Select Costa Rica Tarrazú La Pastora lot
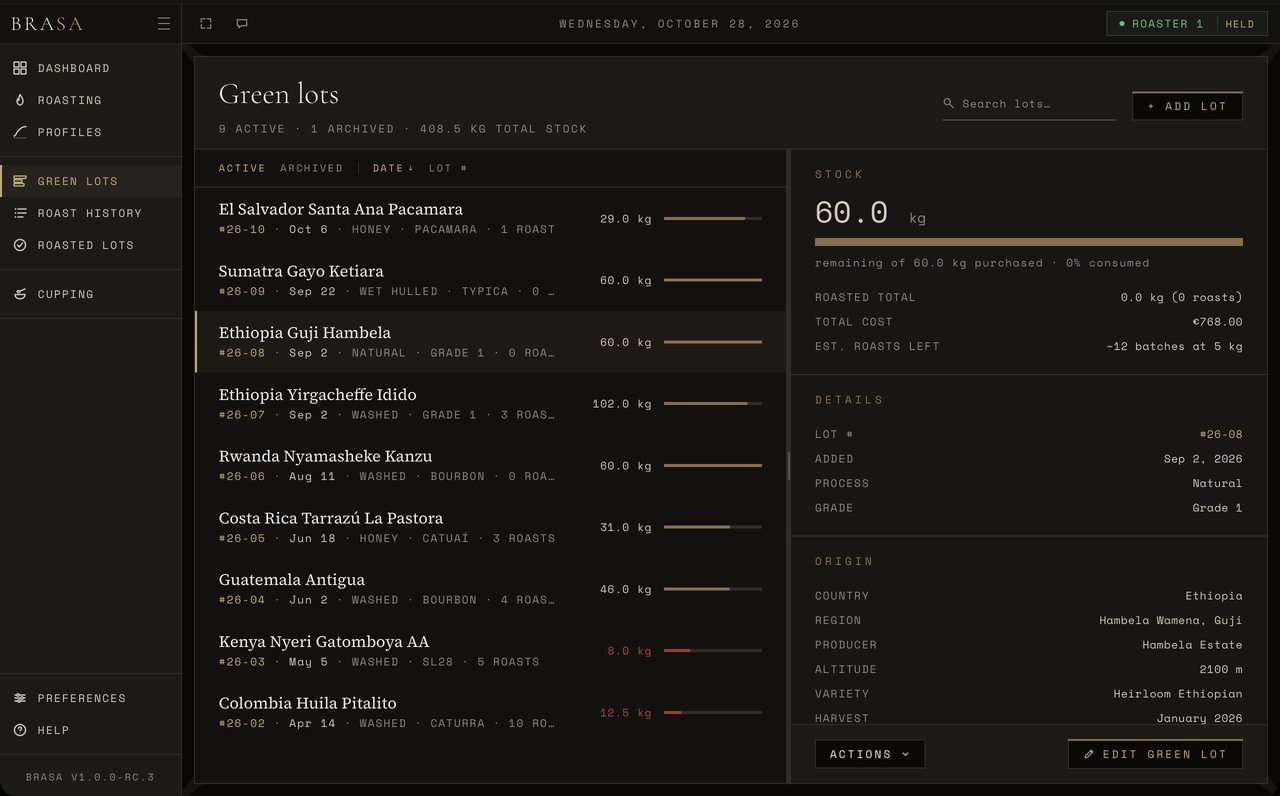This screenshot has height=796, width=1280. (x=490, y=527)
